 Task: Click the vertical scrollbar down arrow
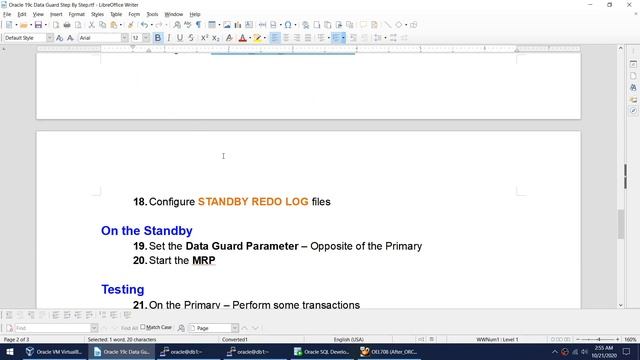pos(621,305)
